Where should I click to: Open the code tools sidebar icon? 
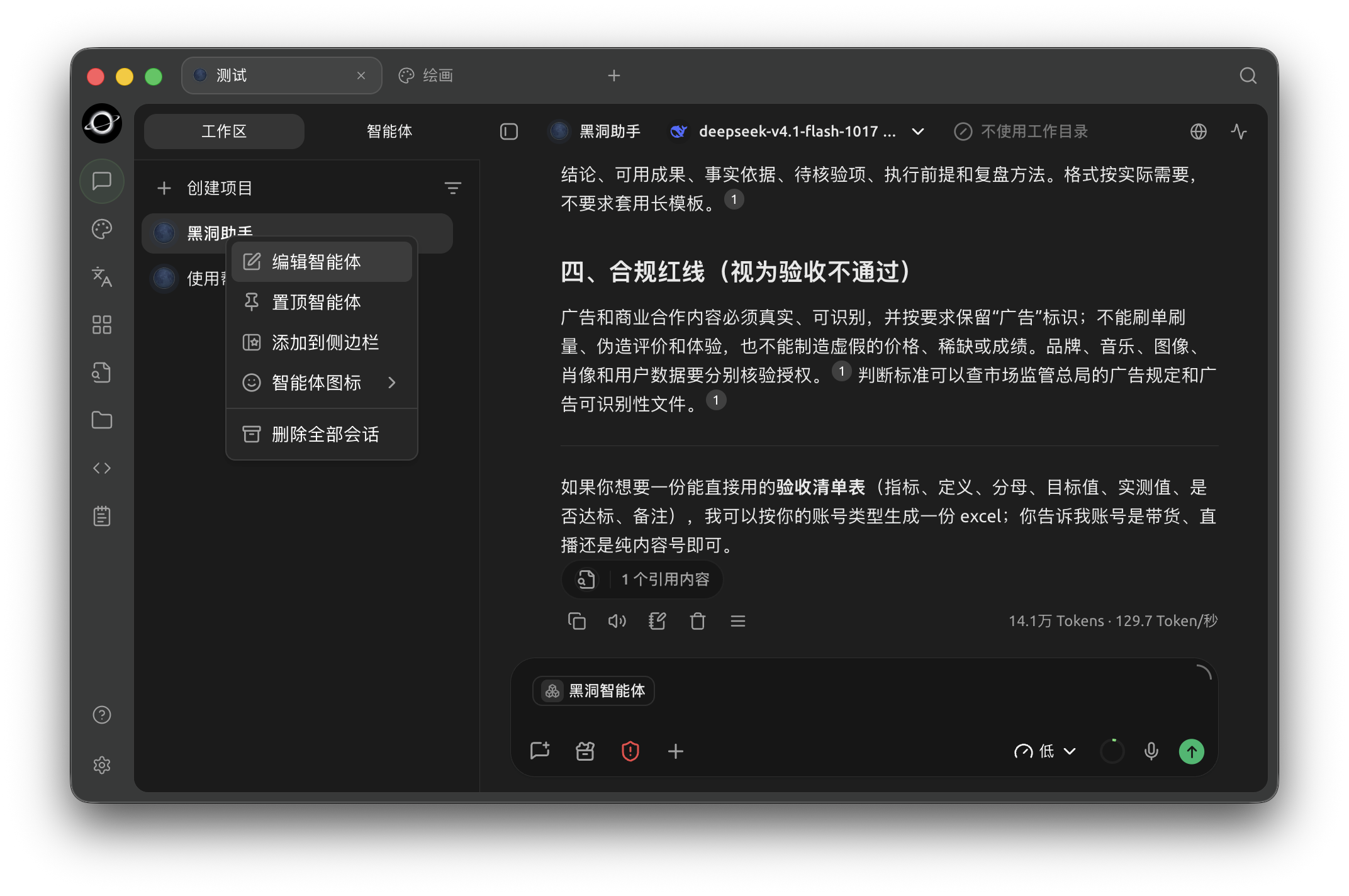102,468
